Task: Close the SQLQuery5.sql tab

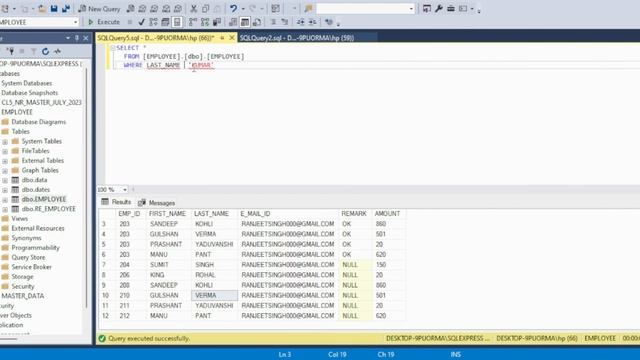Action: click(232, 38)
